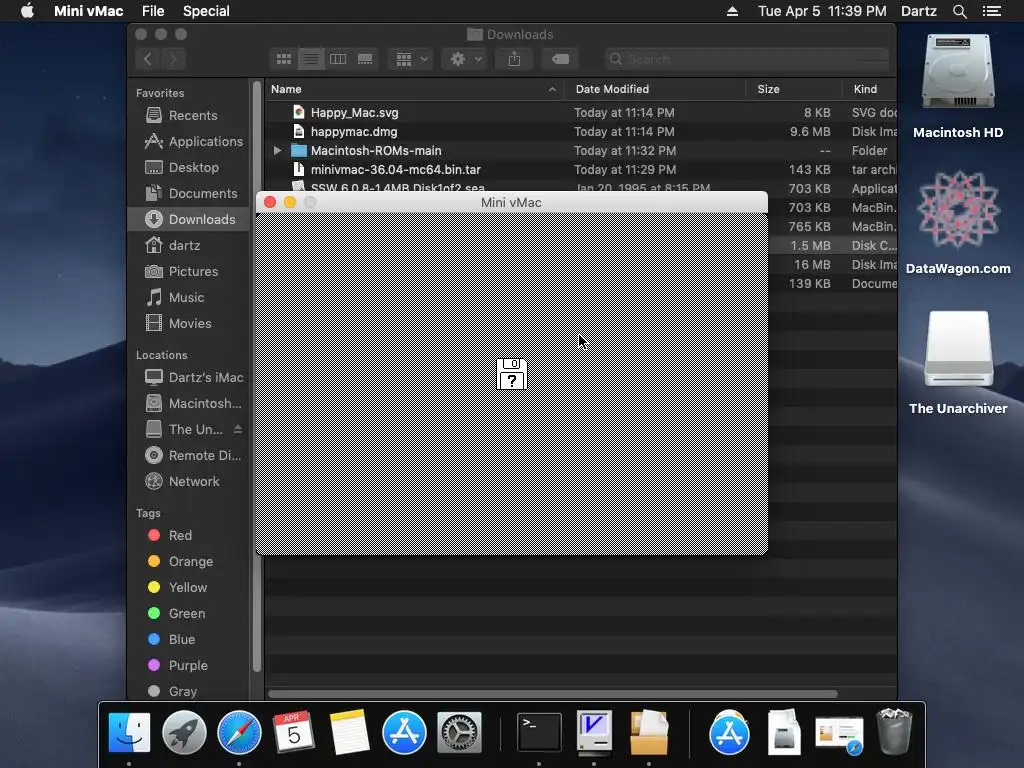Select Remote Disc in sidebar

(x=189, y=455)
